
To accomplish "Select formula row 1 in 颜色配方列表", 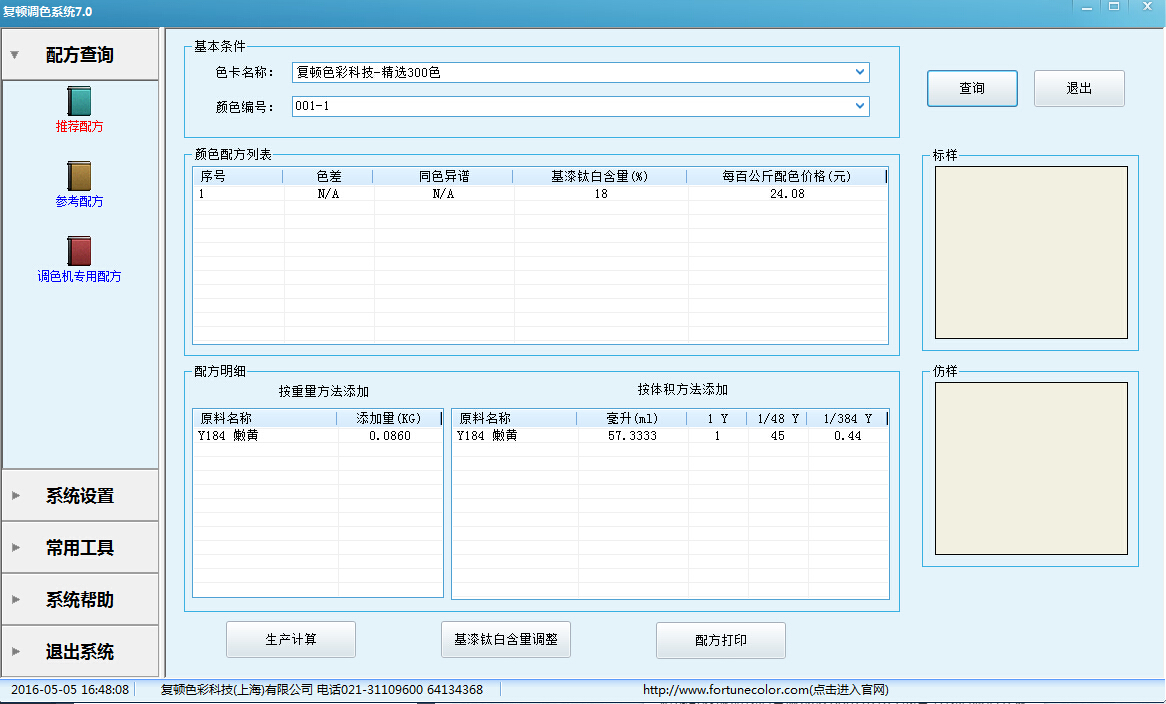I will pos(540,194).
